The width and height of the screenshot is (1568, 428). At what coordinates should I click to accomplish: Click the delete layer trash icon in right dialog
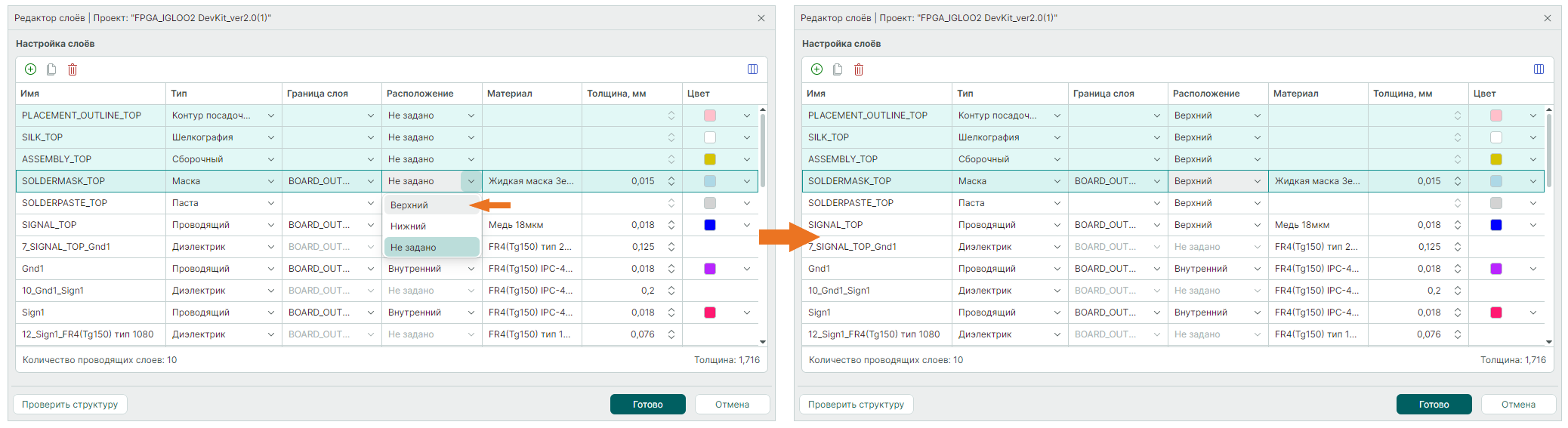coord(859,69)
